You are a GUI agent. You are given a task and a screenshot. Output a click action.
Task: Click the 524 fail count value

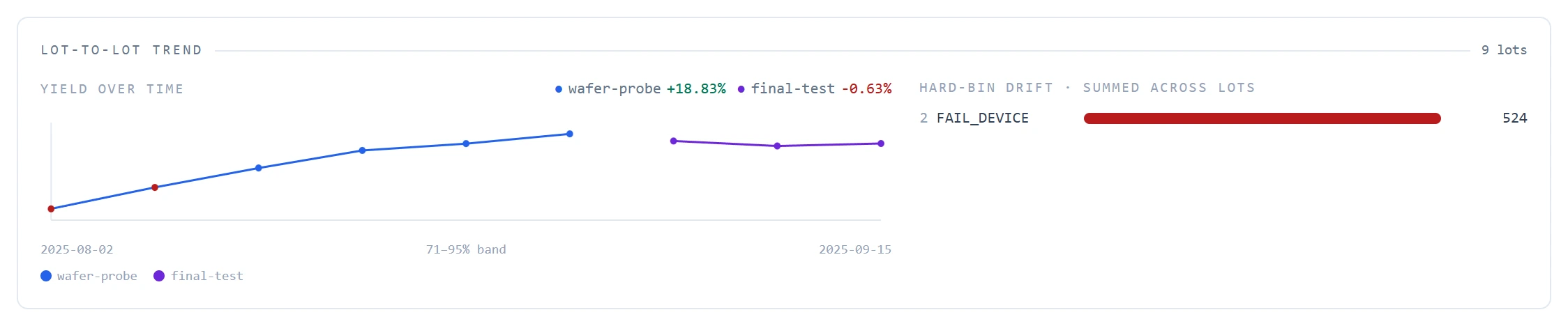click(x=1514, y=118)
